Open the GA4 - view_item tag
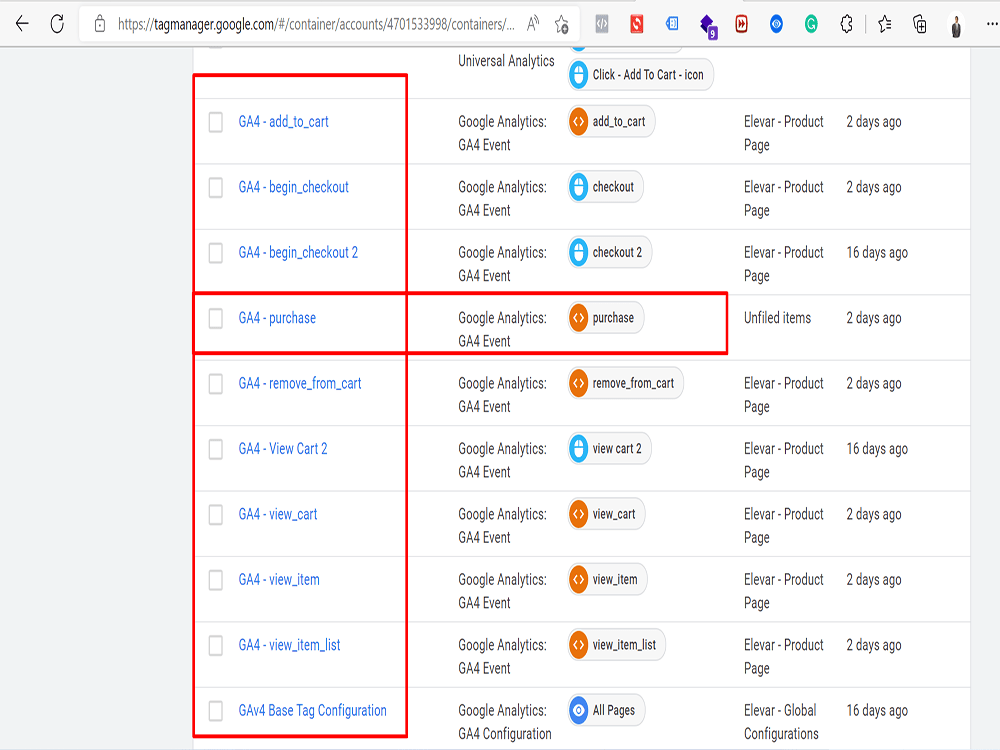1000x750 pixels. pyautogui.click(x=279, y=580)
